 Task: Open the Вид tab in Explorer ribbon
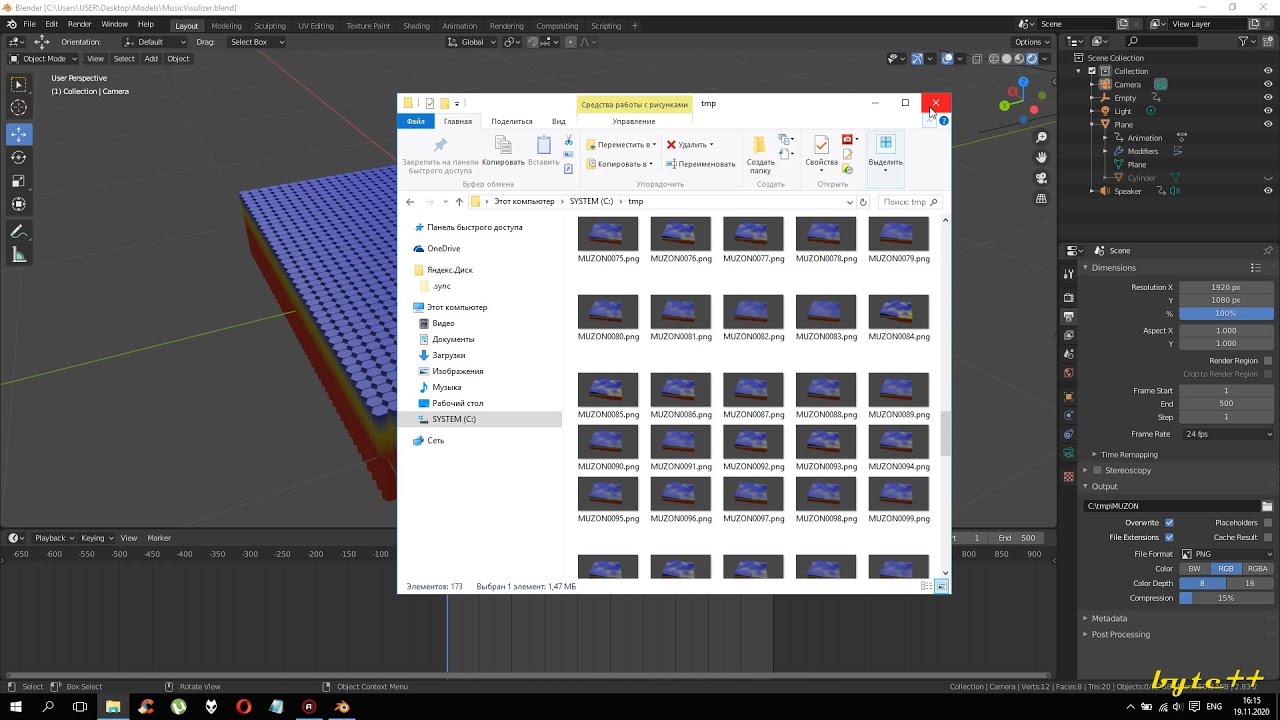click(x=559, y=121)
